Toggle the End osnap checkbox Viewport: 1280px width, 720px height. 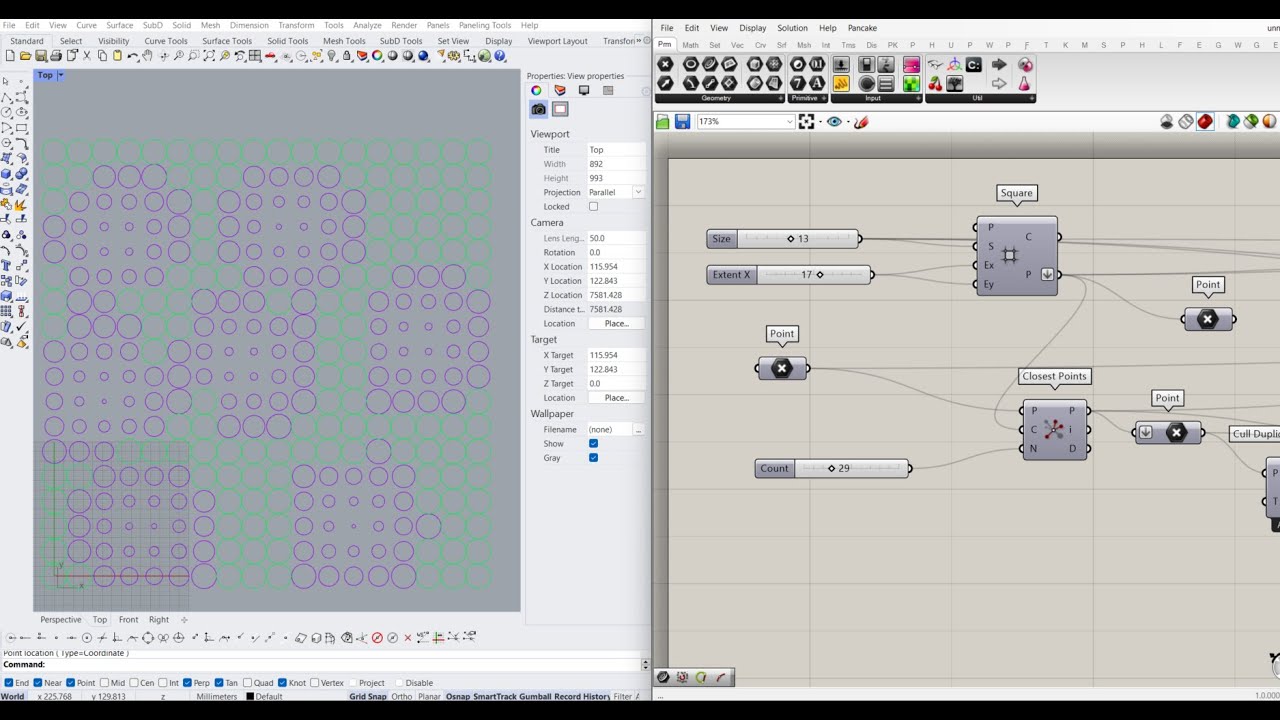[9, 683]
